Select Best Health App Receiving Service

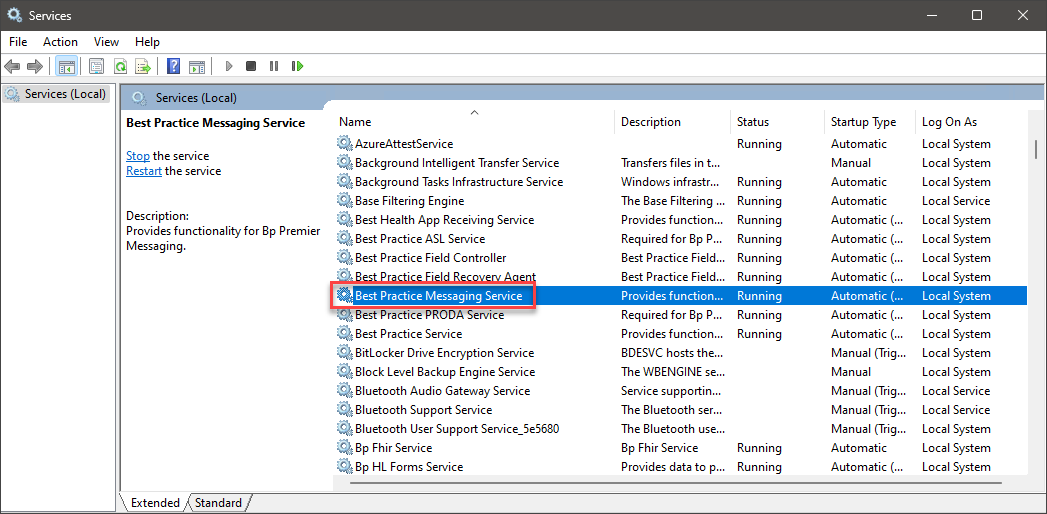point(444,220)
